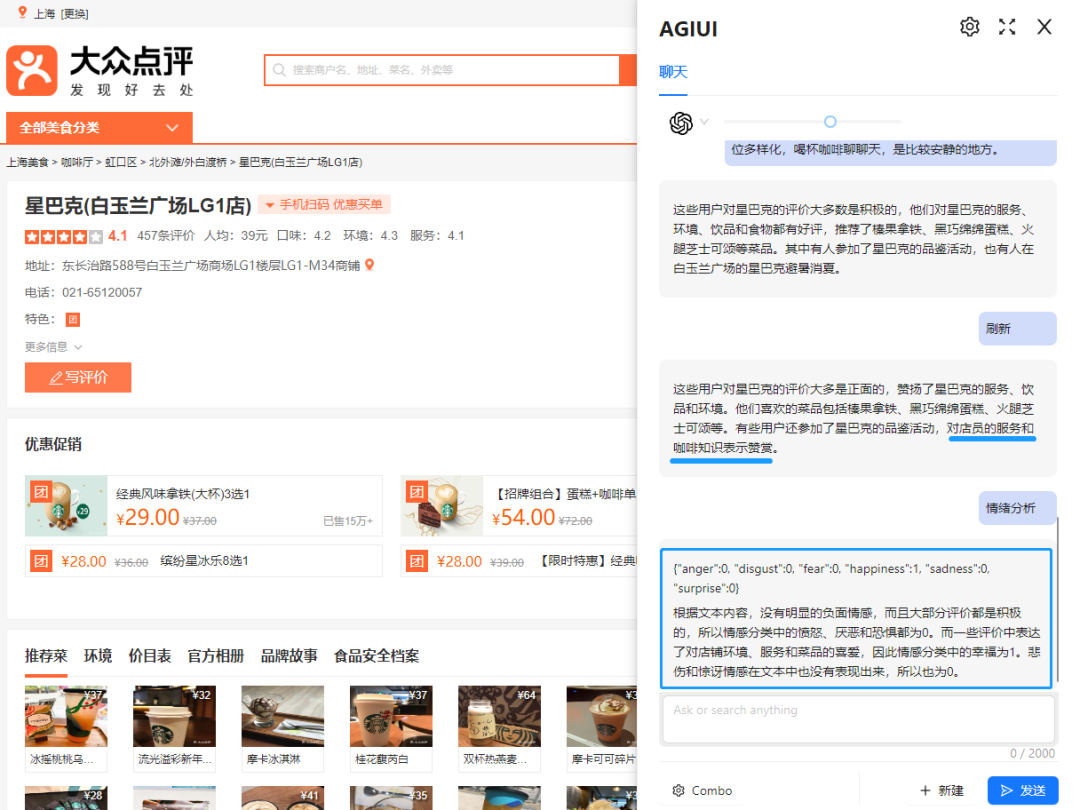Click 手机扫码 优惠买单 badge
This screenshot has height=810, width=1080.
coord(324,205)
